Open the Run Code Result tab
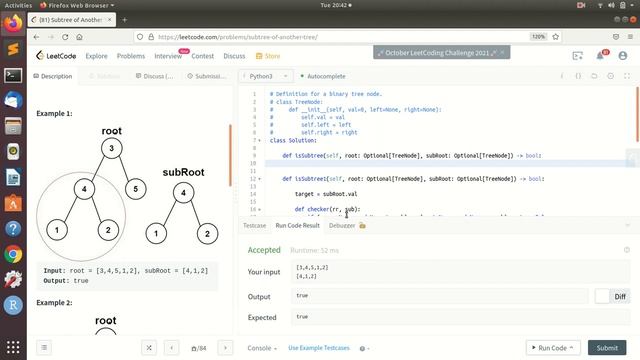Viewport: 640px width, 360px height. pos(298,225)
